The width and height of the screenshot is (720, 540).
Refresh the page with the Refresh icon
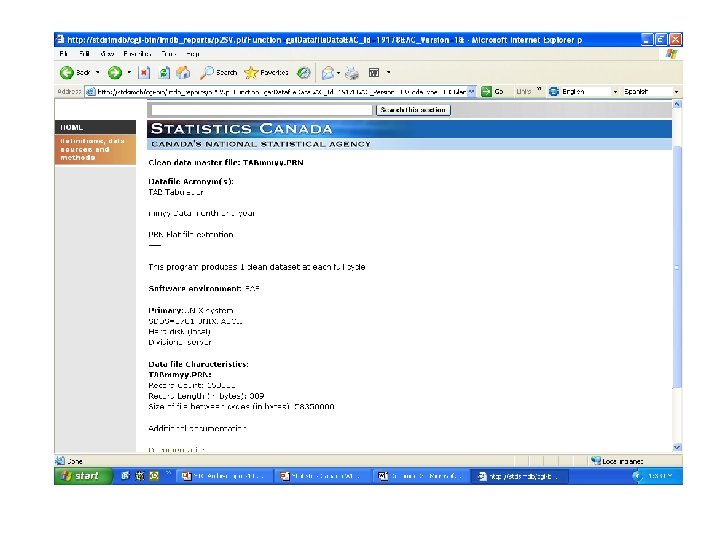164,73
